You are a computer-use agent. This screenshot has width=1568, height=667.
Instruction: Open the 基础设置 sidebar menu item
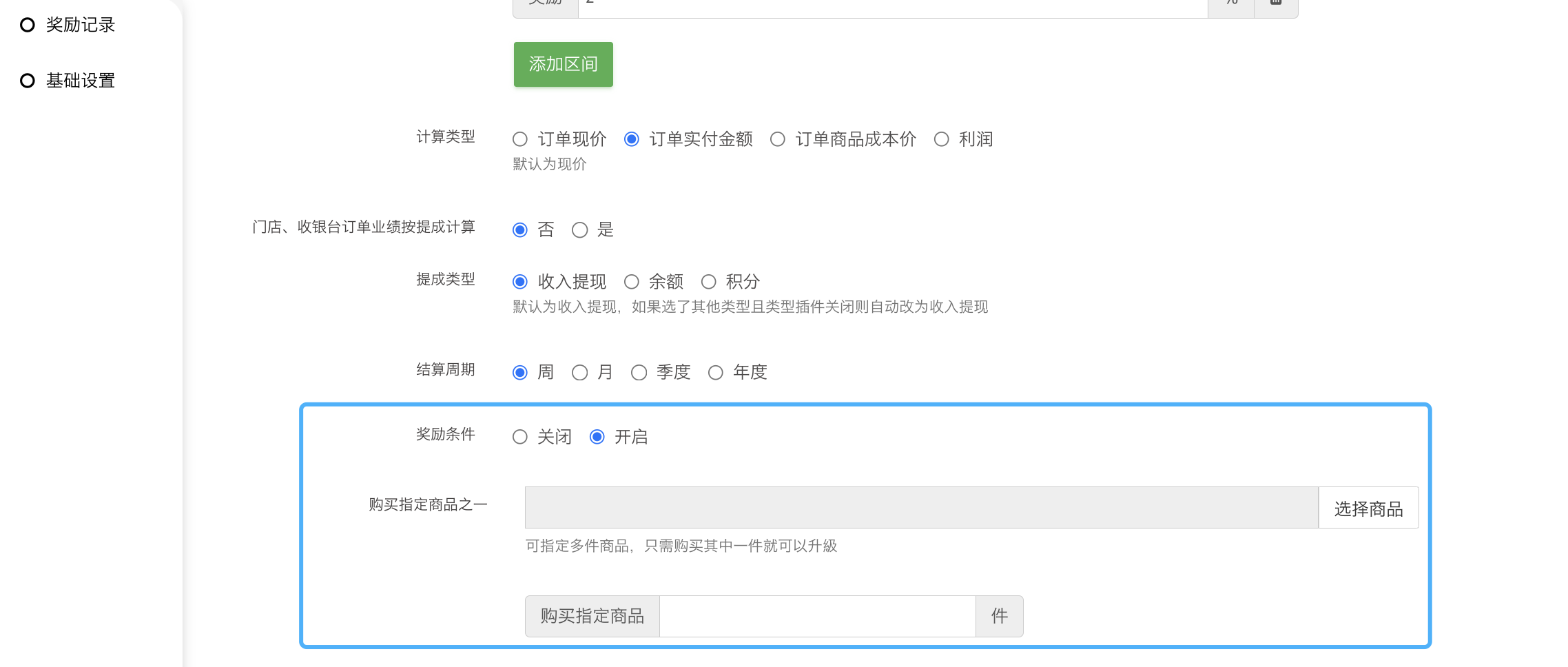[x=79, y=81]
